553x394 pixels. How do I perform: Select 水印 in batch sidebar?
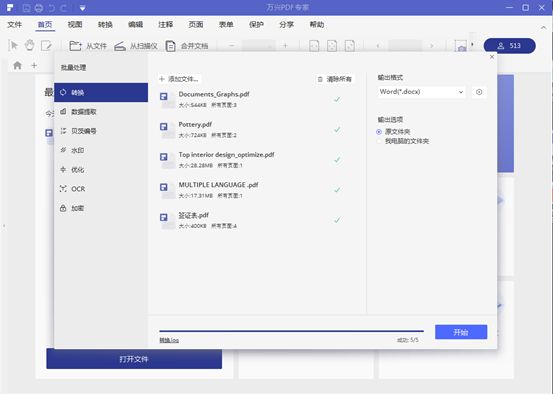tap(101, 150)
